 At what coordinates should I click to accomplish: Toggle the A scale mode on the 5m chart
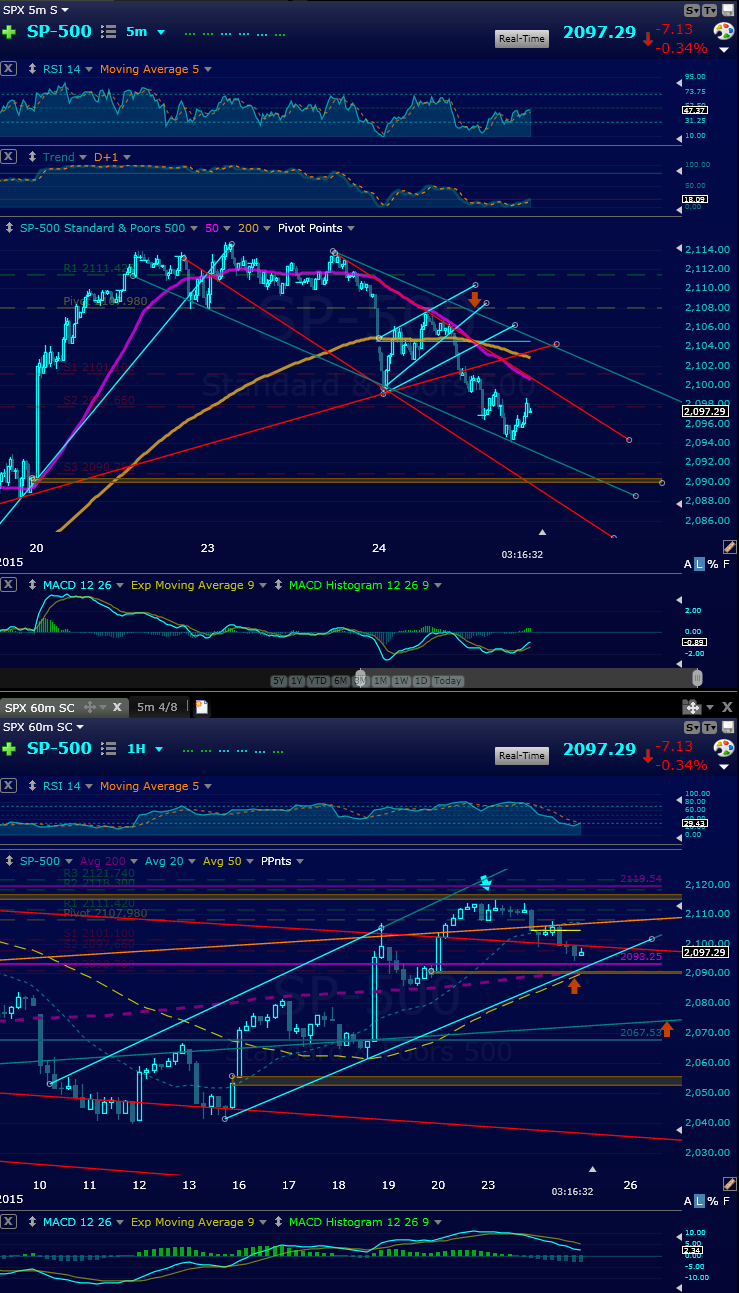tap(687, 564)
